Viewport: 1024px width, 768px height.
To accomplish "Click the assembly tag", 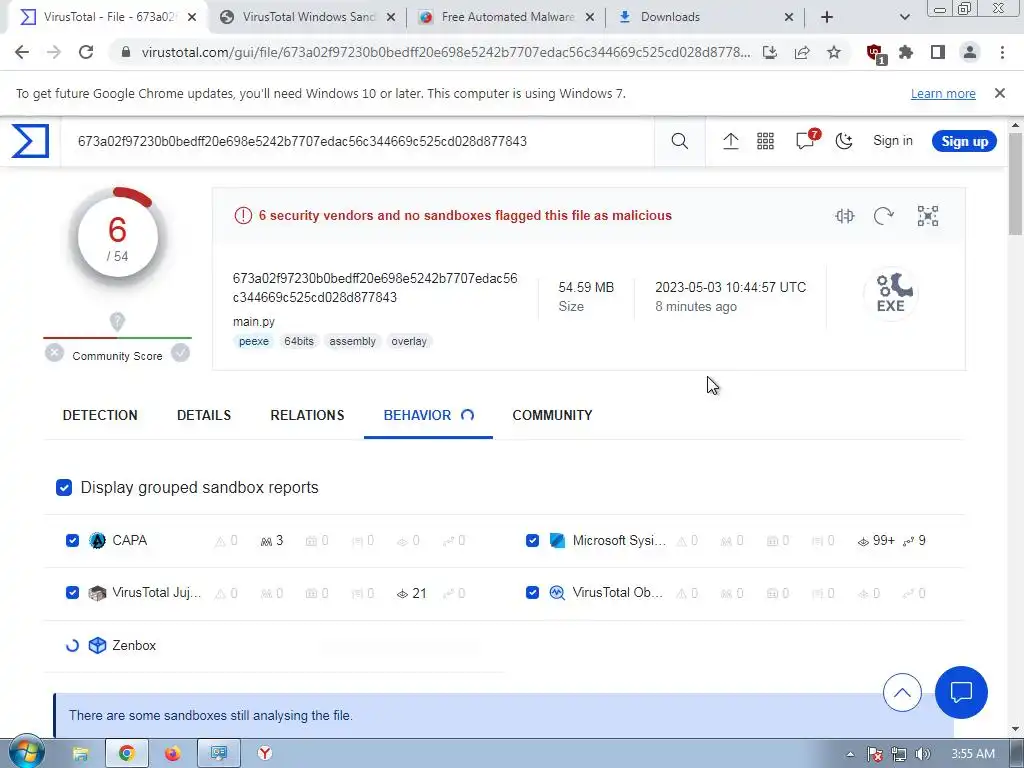I will coord(353,342).
